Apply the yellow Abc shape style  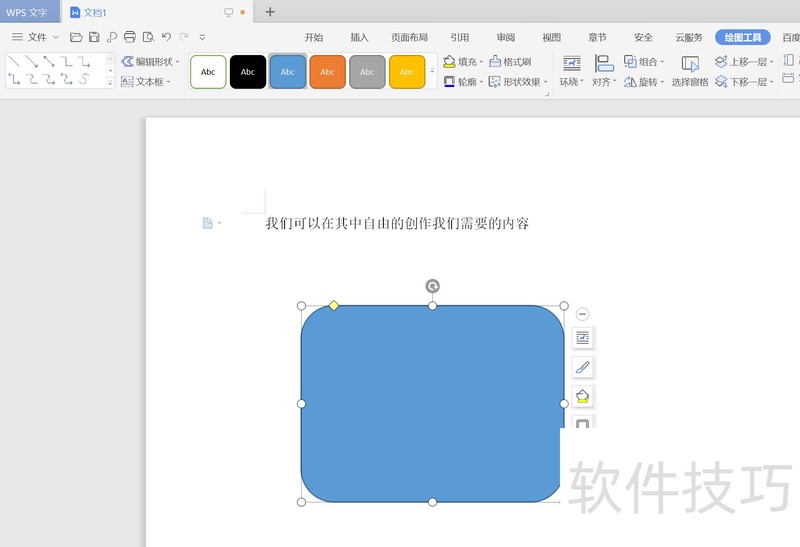click(407, 72)
